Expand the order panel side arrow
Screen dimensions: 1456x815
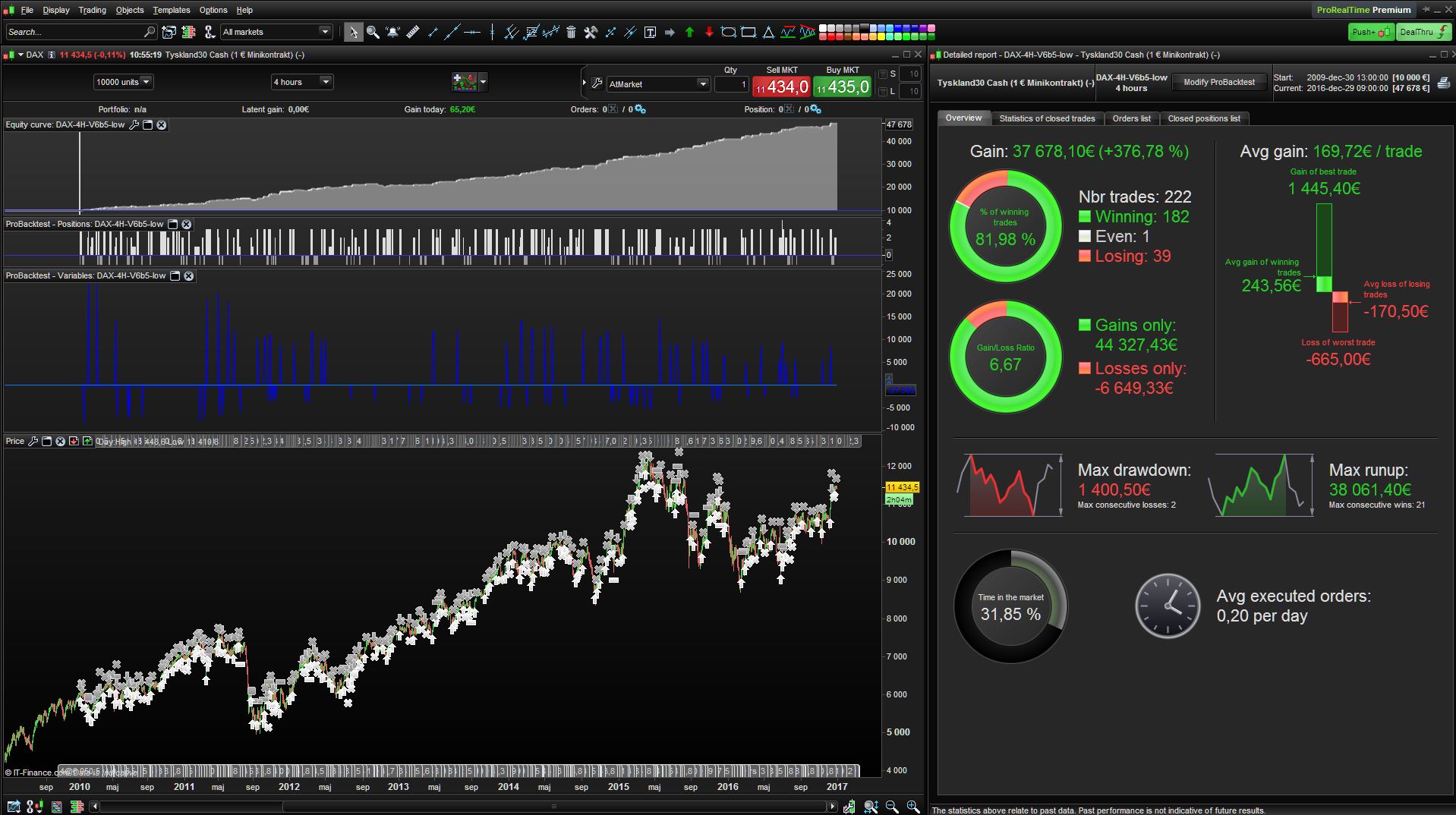585,83
